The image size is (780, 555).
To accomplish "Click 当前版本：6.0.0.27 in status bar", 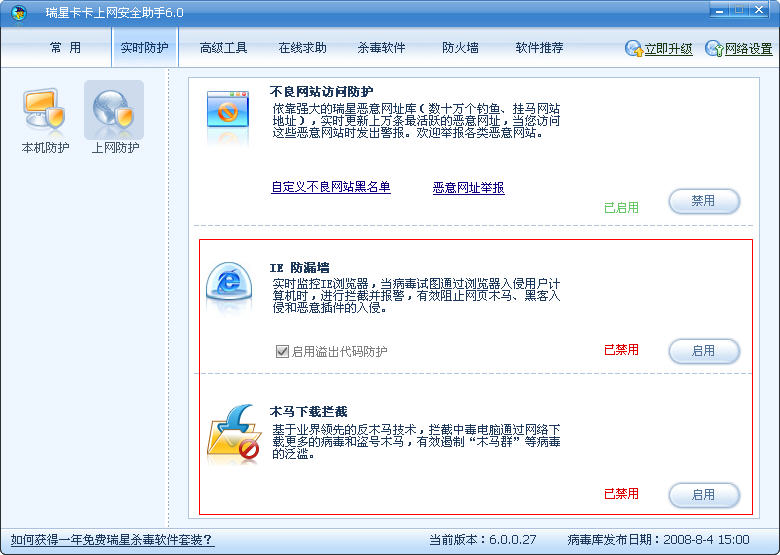I will [483, 540].
